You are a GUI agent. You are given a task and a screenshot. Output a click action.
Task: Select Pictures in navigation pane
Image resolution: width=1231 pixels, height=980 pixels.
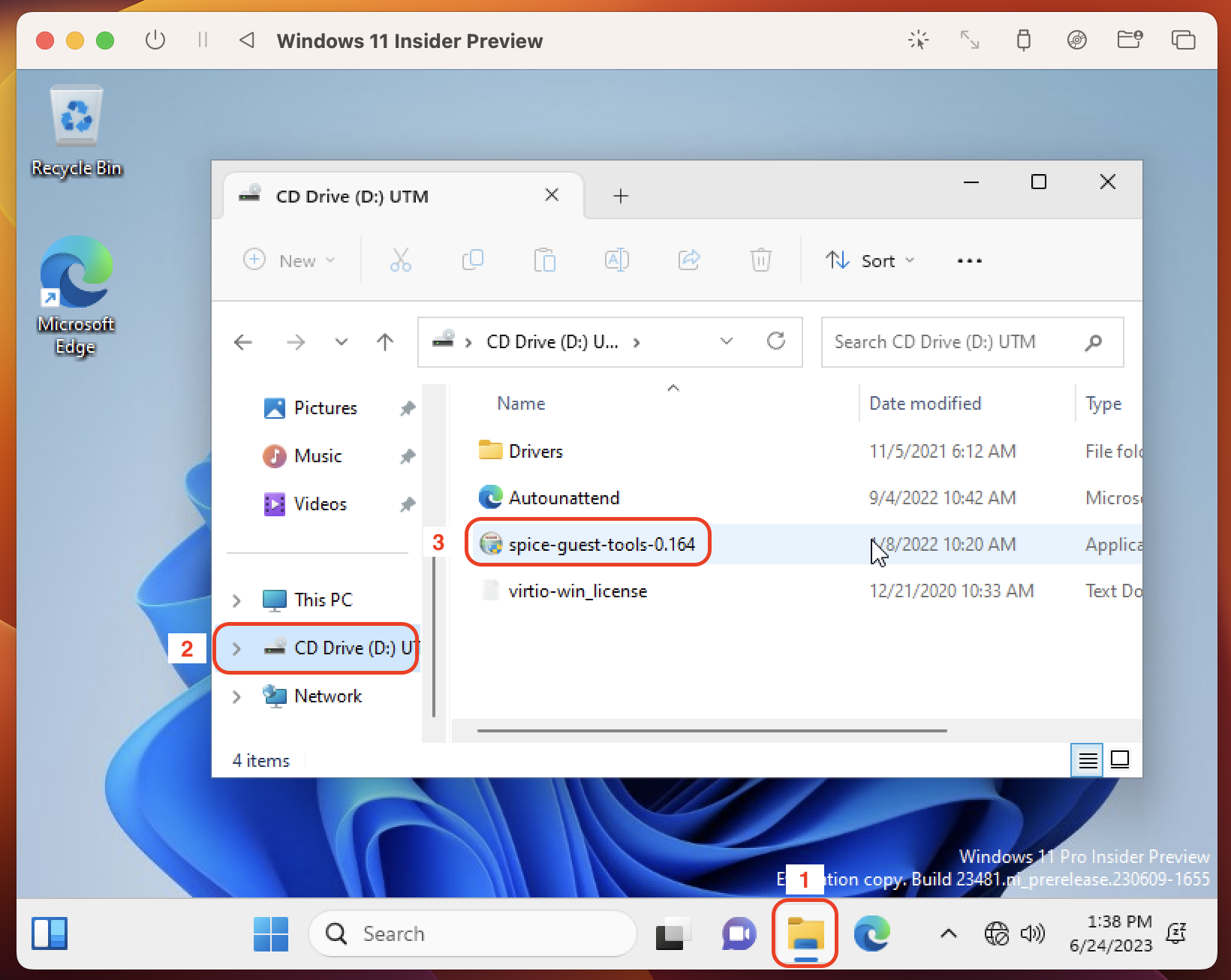point(326,408)
